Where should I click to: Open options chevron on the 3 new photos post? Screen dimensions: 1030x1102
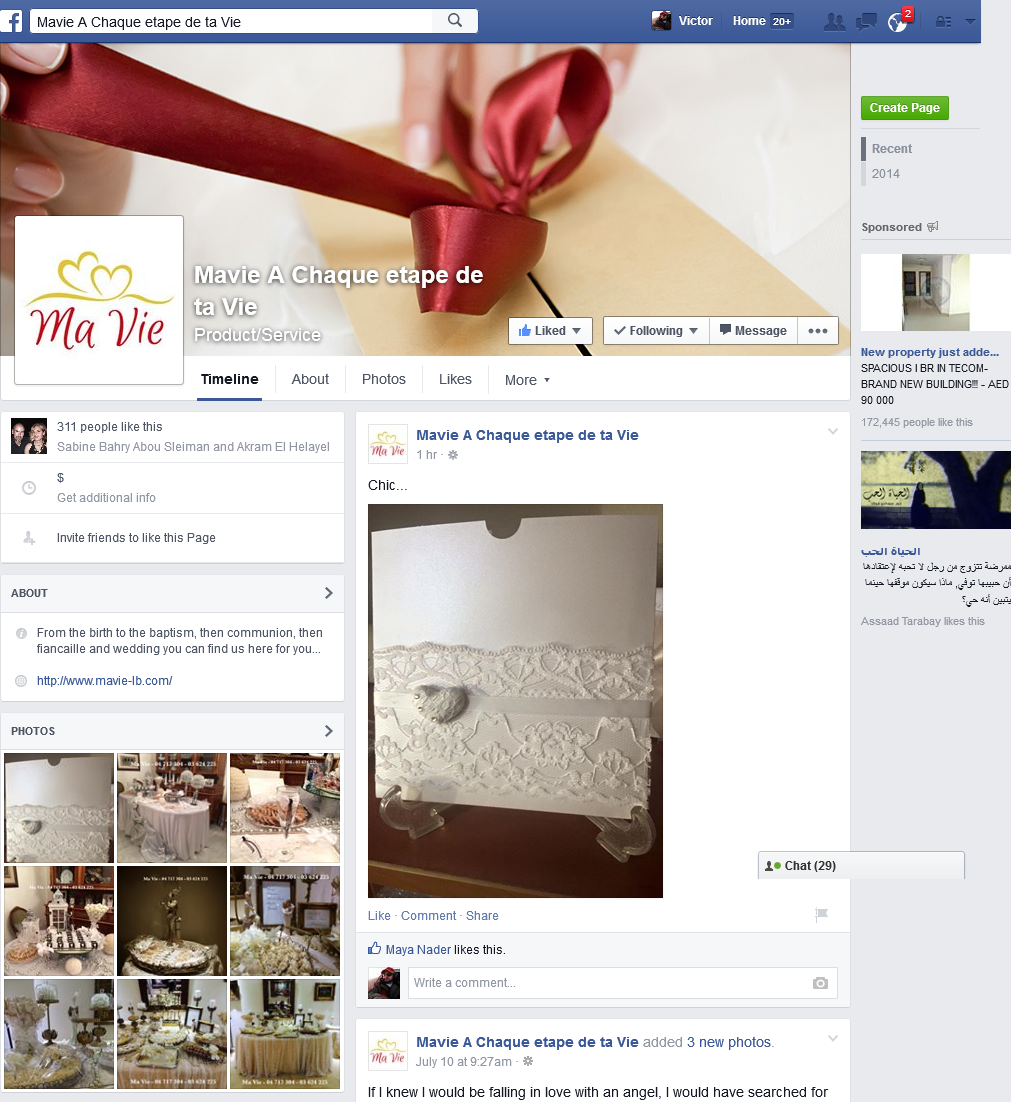[833, 1039]
